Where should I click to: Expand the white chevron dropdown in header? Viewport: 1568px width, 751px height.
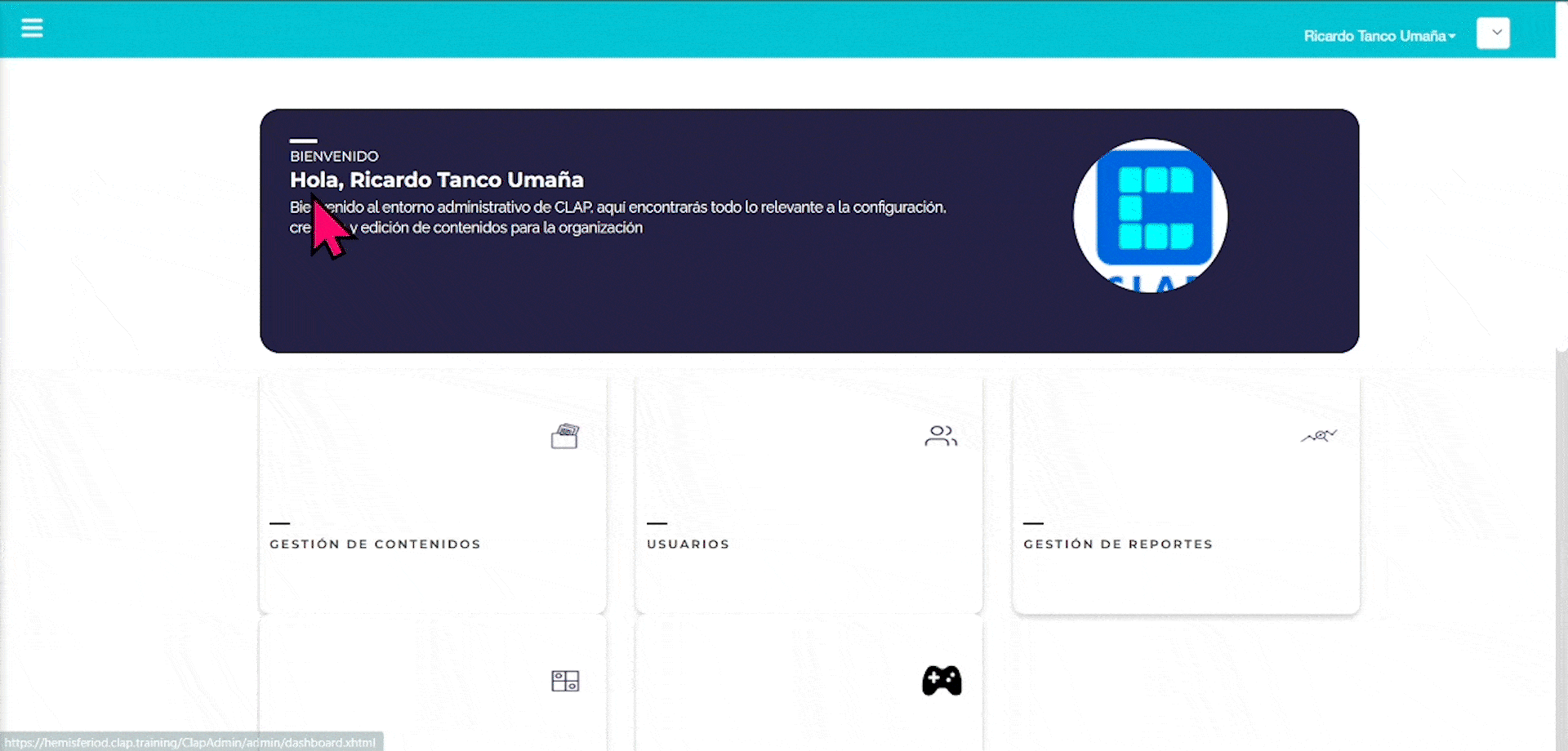point(1493,33)
